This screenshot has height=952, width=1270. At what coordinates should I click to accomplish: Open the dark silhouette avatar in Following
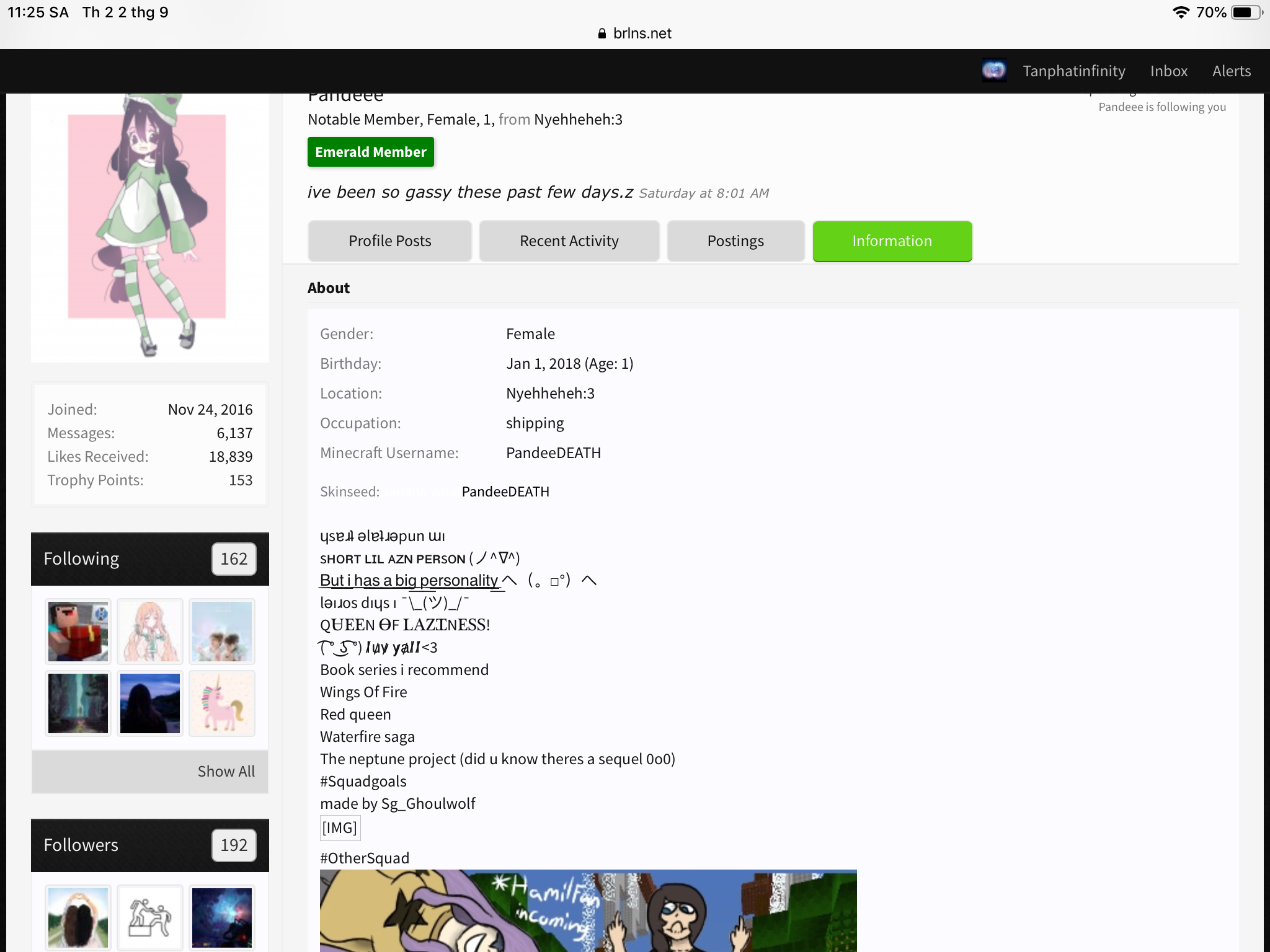pyautogui.click(x=150, y=703)
